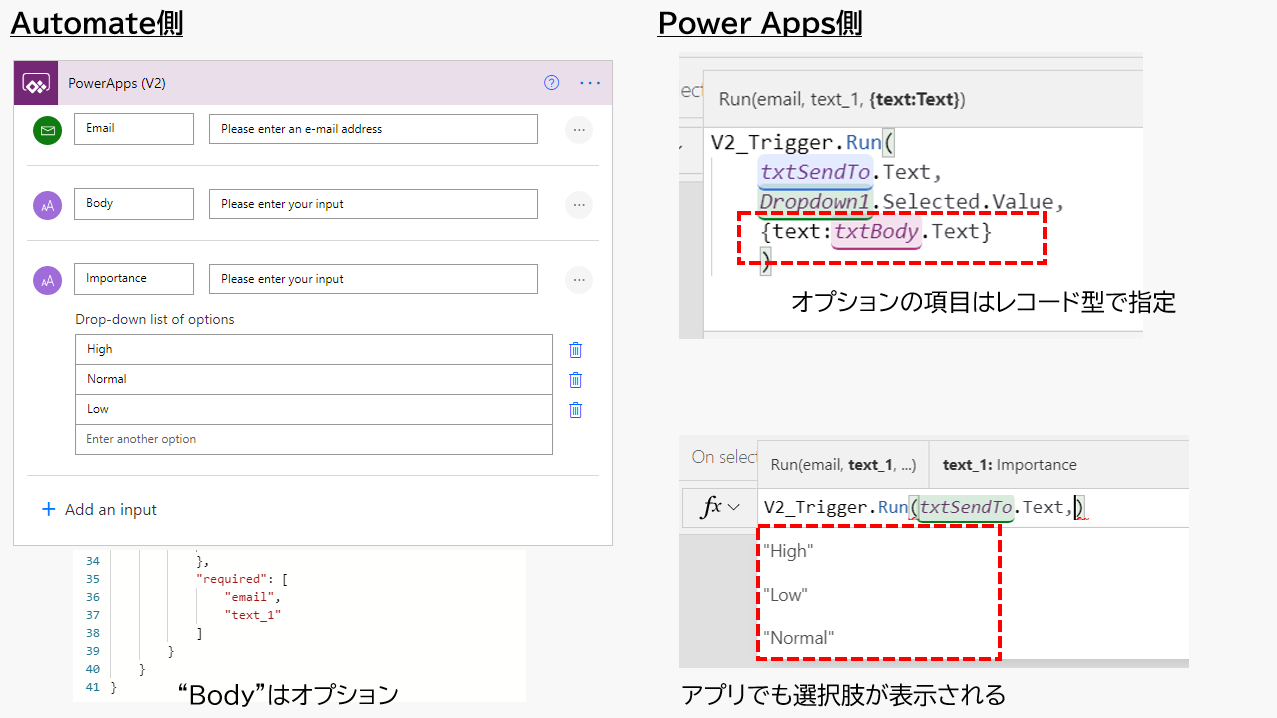Click the green Email input type icon
Screen dimensions: 1277x718
point(47,129)
